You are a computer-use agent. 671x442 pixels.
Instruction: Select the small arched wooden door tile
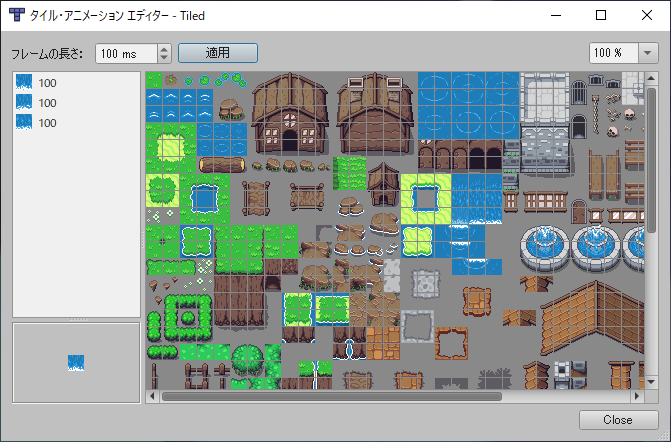[x=579, y=211]
